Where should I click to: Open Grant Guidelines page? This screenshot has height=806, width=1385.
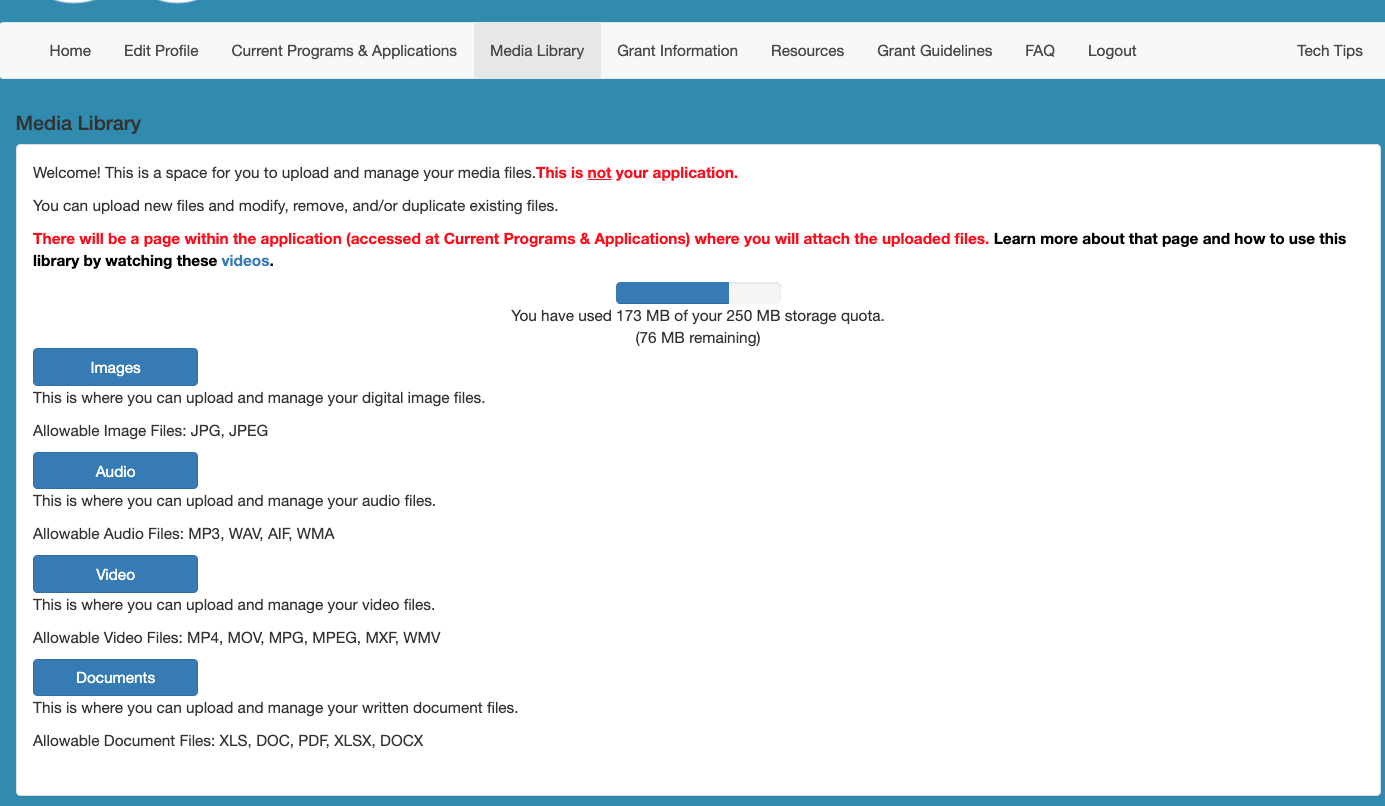coord(935,51)
